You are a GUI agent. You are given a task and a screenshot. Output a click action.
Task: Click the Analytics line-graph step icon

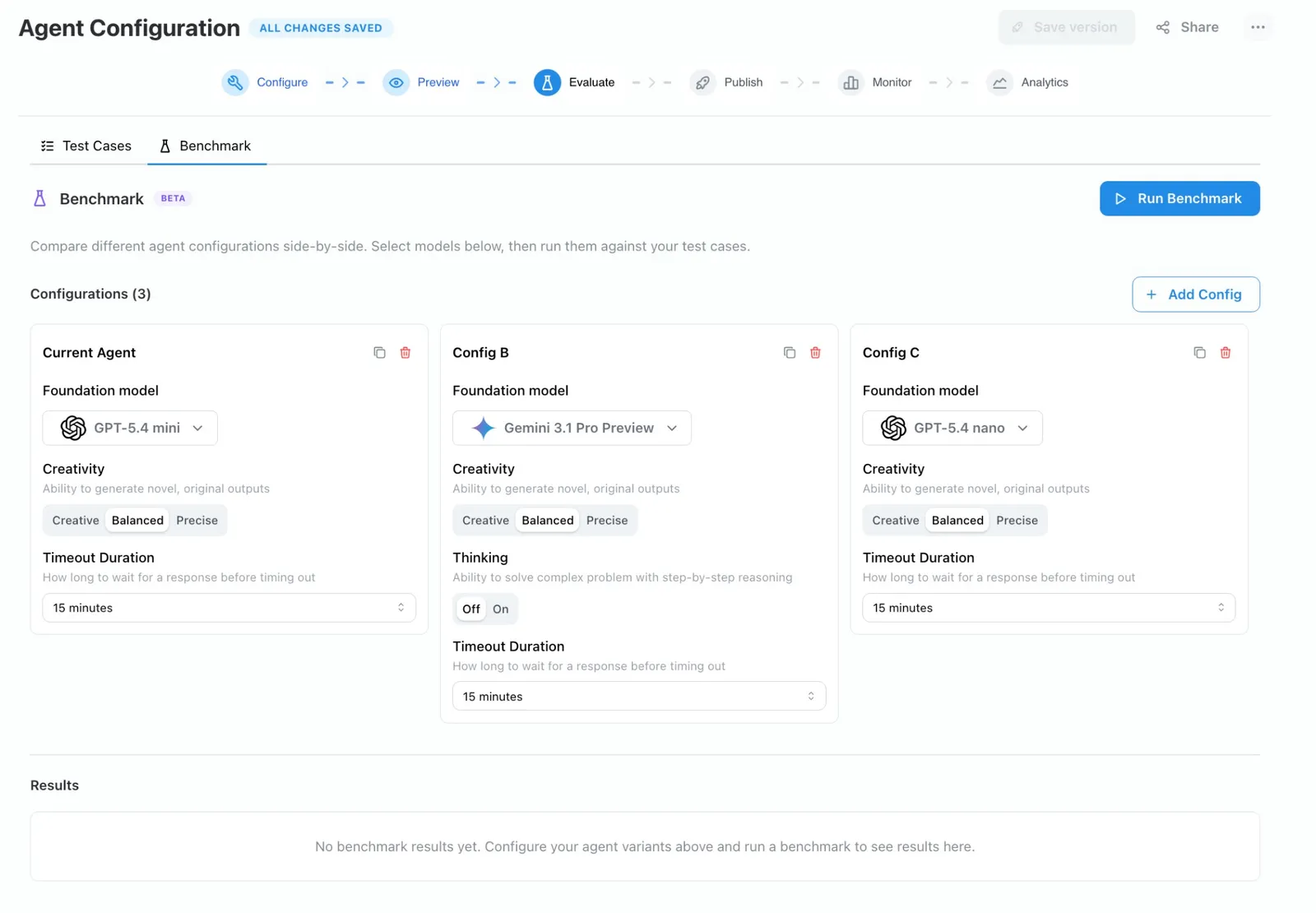(x=999, y=82)
